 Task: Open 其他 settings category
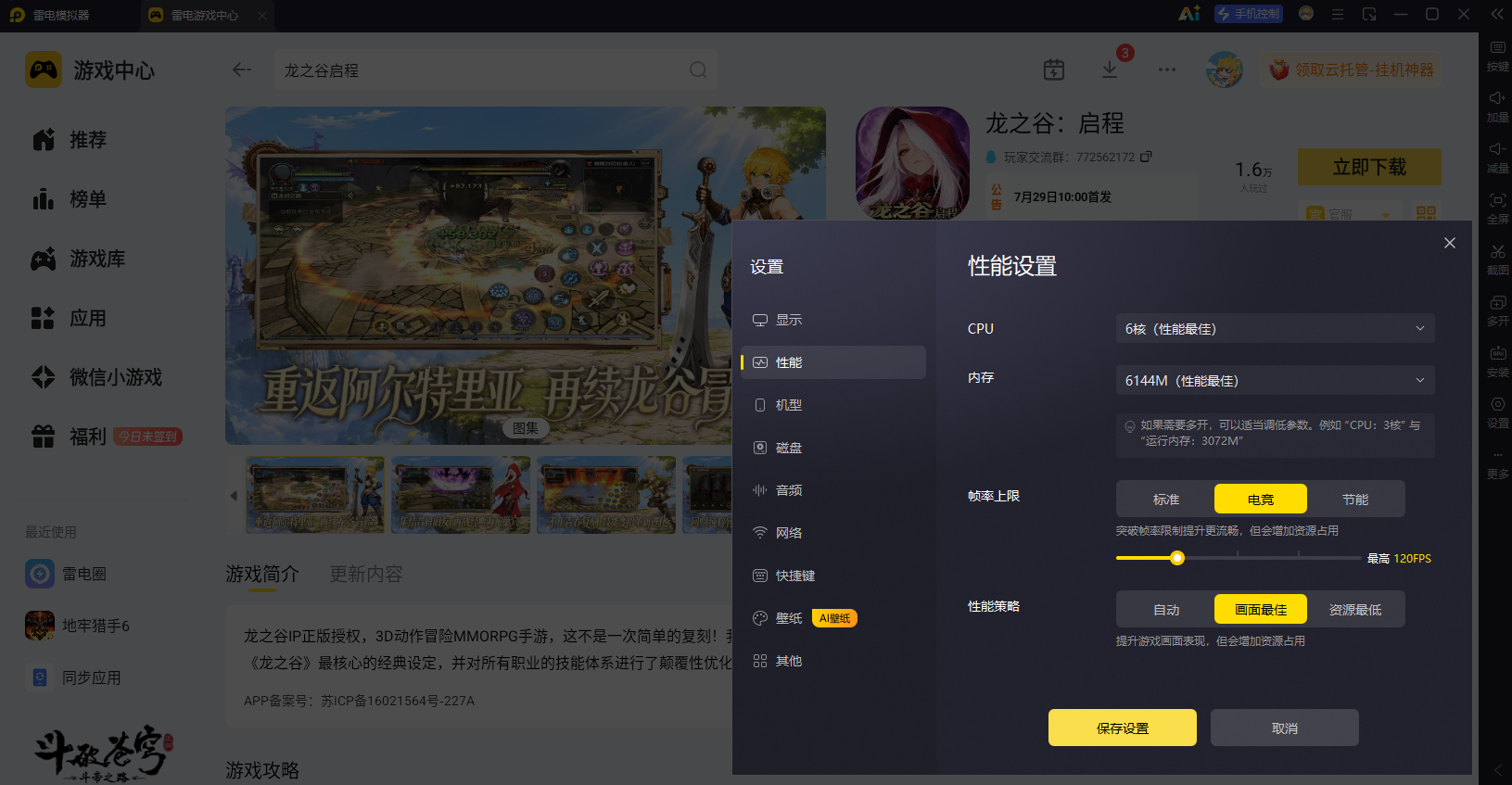coord(833,661)
